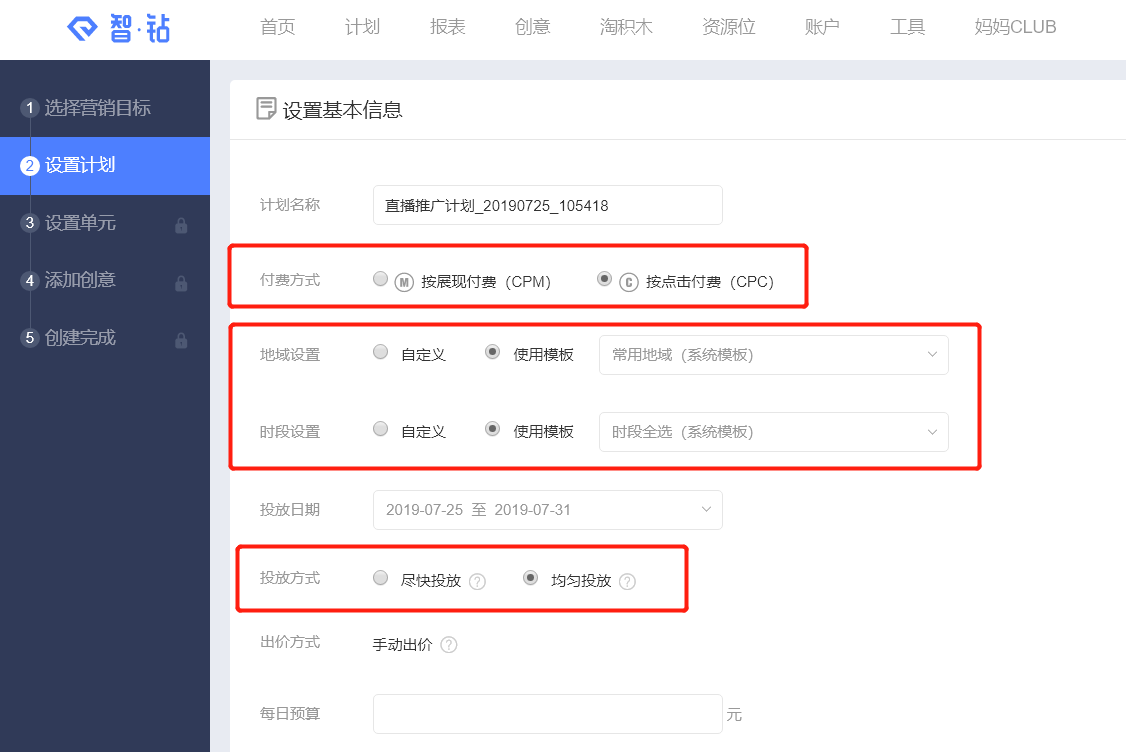The height and width of the screenshot is (752, 1126).
Task: Go to 淘积木 in top navigation
Action: click(x=626, y=27)
